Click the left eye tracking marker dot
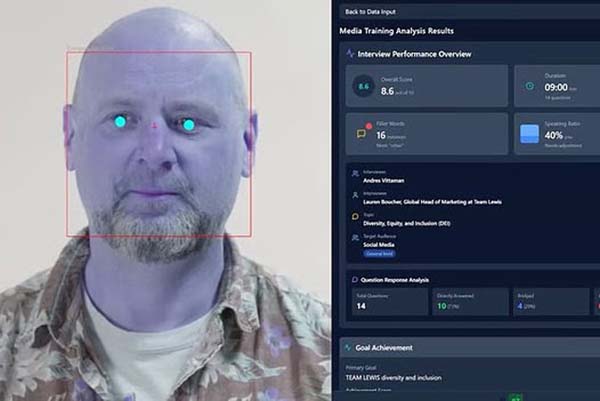 pyautogui.click(x=120, y=122)
